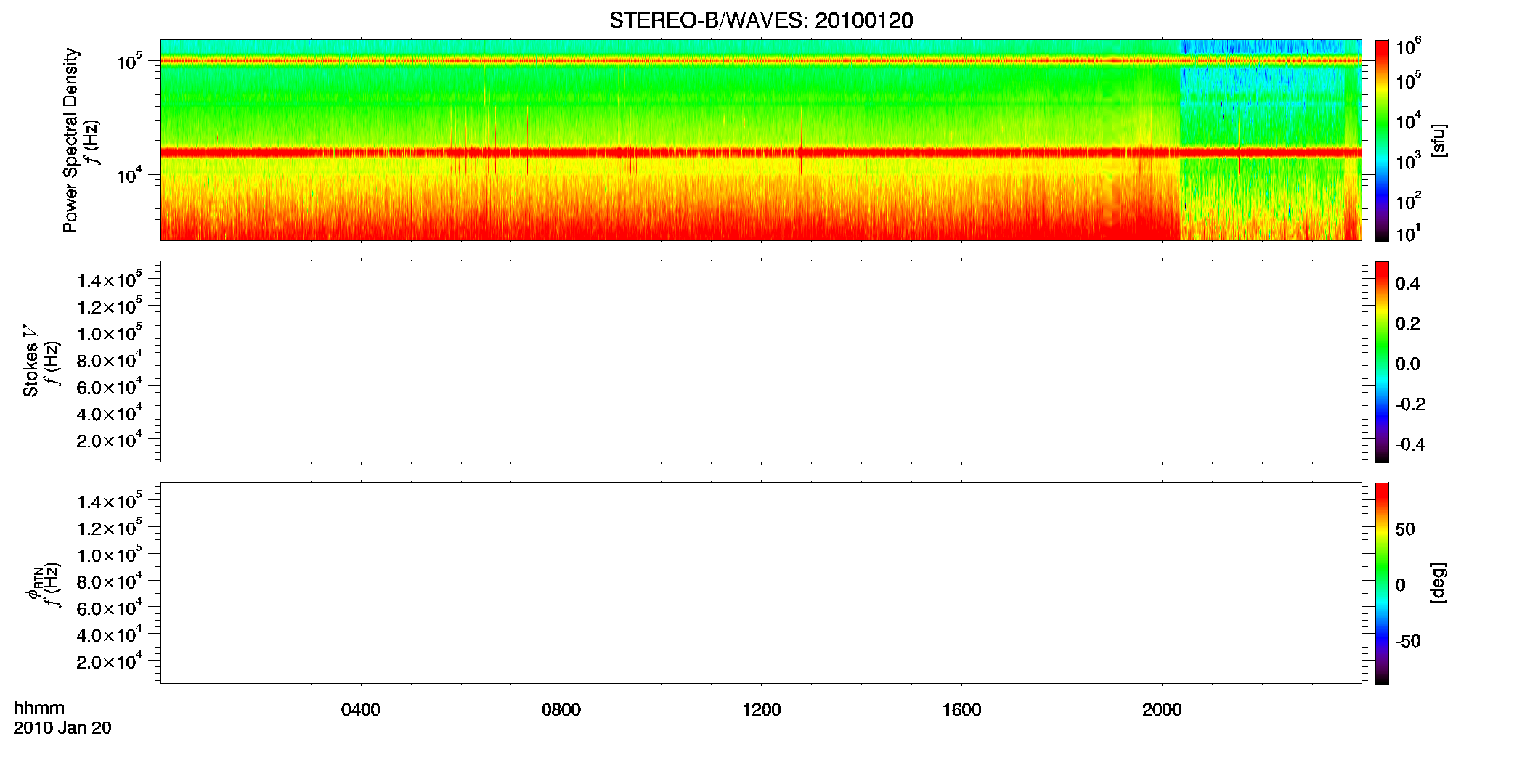Click the thick red band in the spectrogram
Viewport: 1522px width, 784px height.
click(760, 152)
